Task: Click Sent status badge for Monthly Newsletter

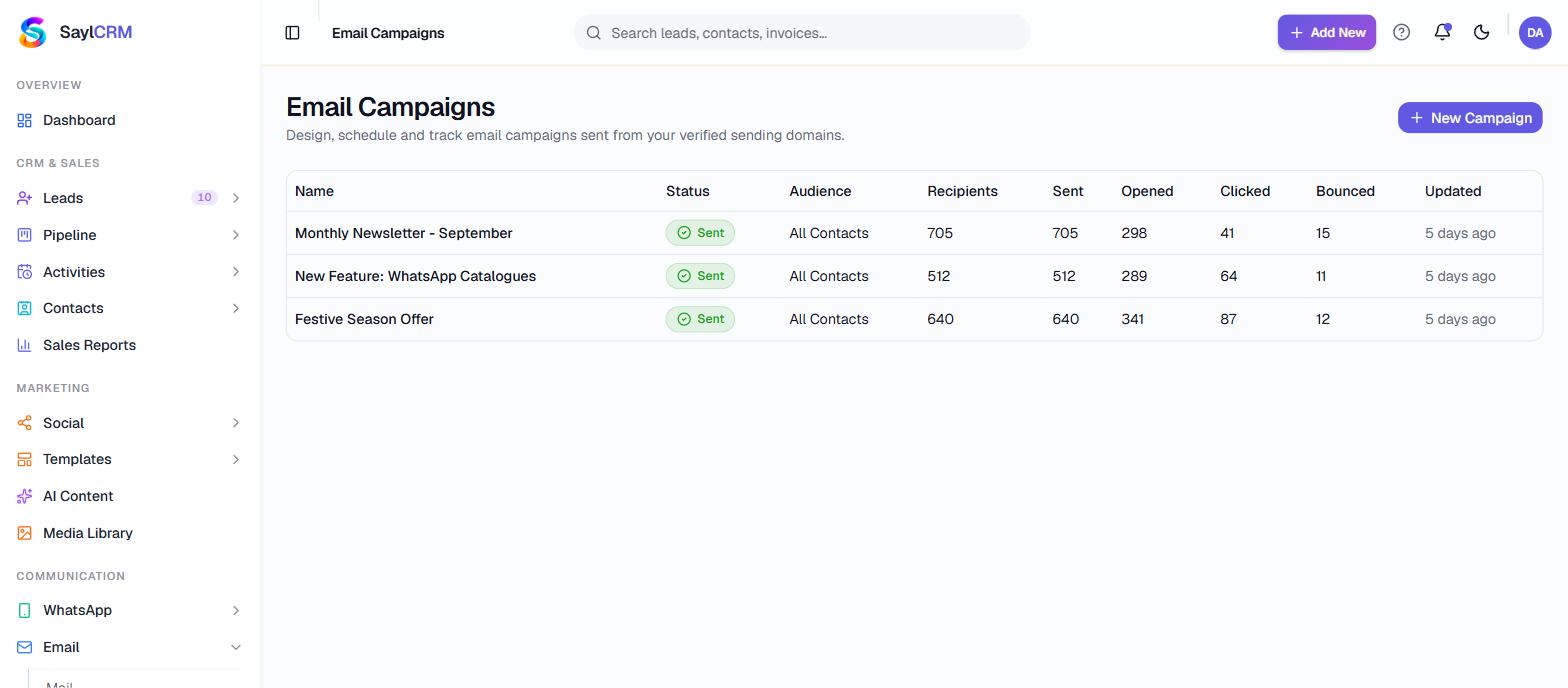Action: 700,233
